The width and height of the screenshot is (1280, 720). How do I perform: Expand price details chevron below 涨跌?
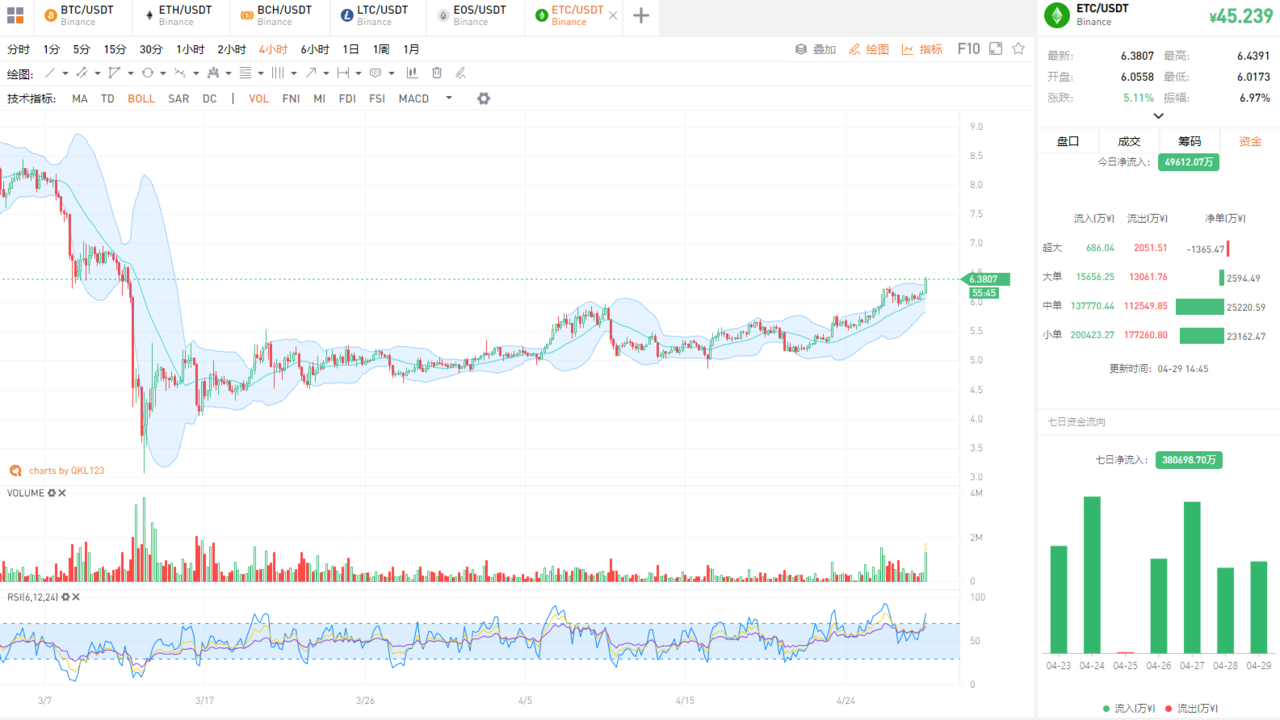1159,116
